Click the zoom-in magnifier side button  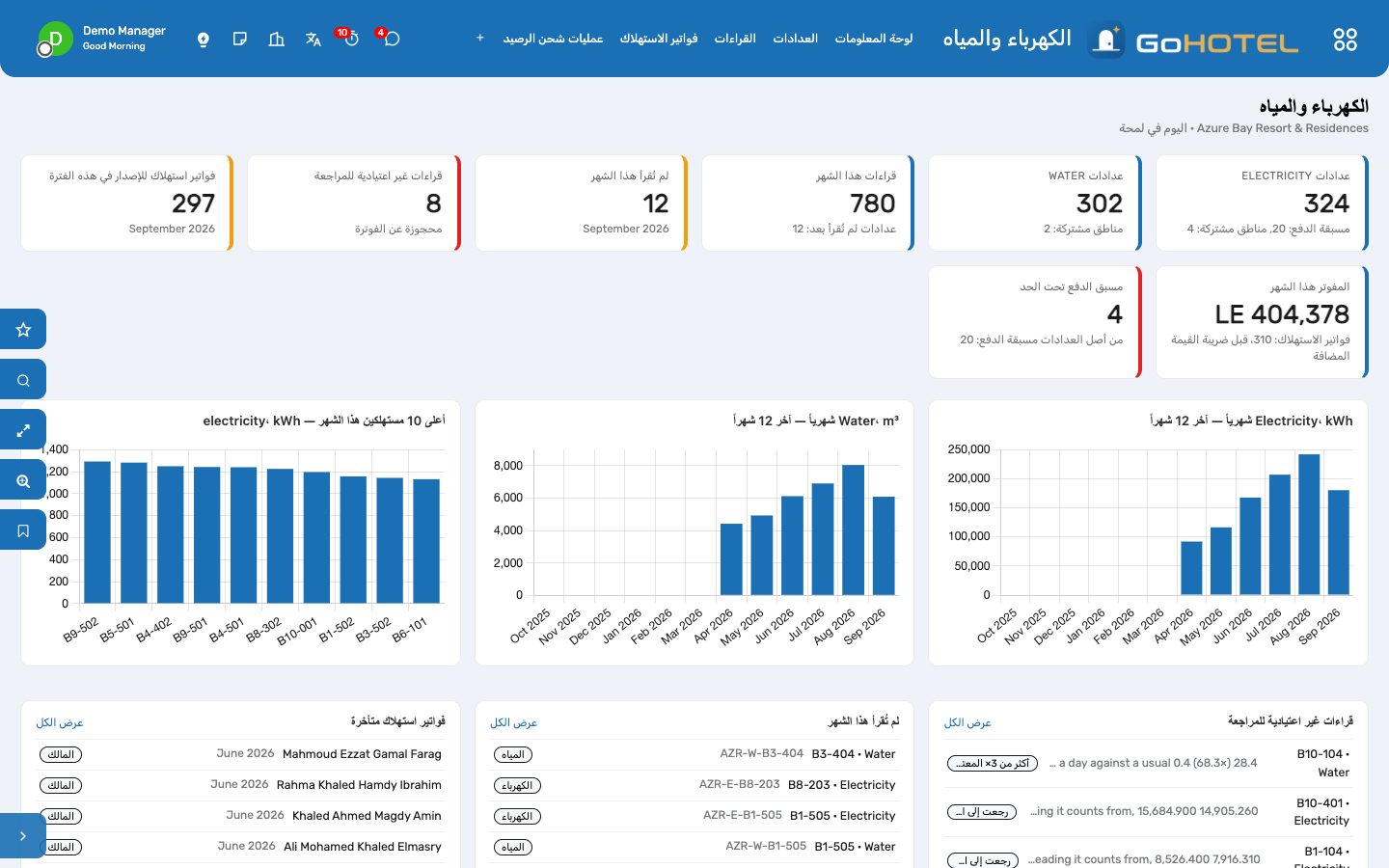pos(23,480)
